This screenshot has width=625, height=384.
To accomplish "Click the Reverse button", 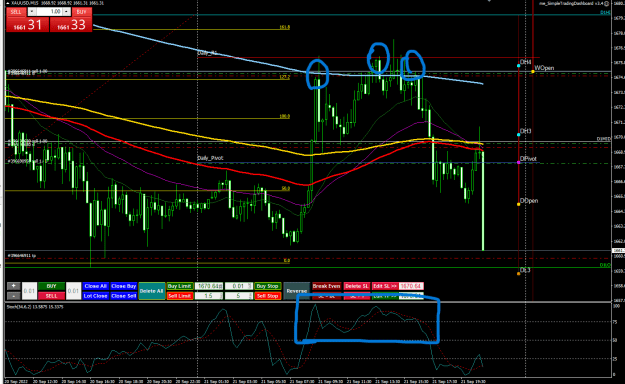I will (x=296, y=291).
